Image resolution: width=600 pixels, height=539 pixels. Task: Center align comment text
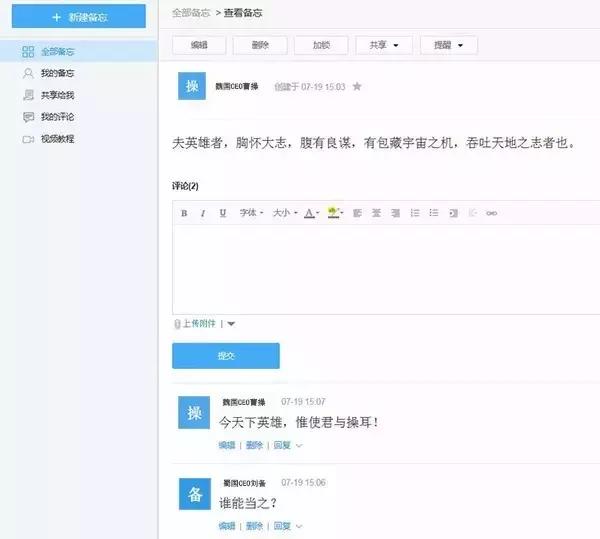[x=376, y=213]
